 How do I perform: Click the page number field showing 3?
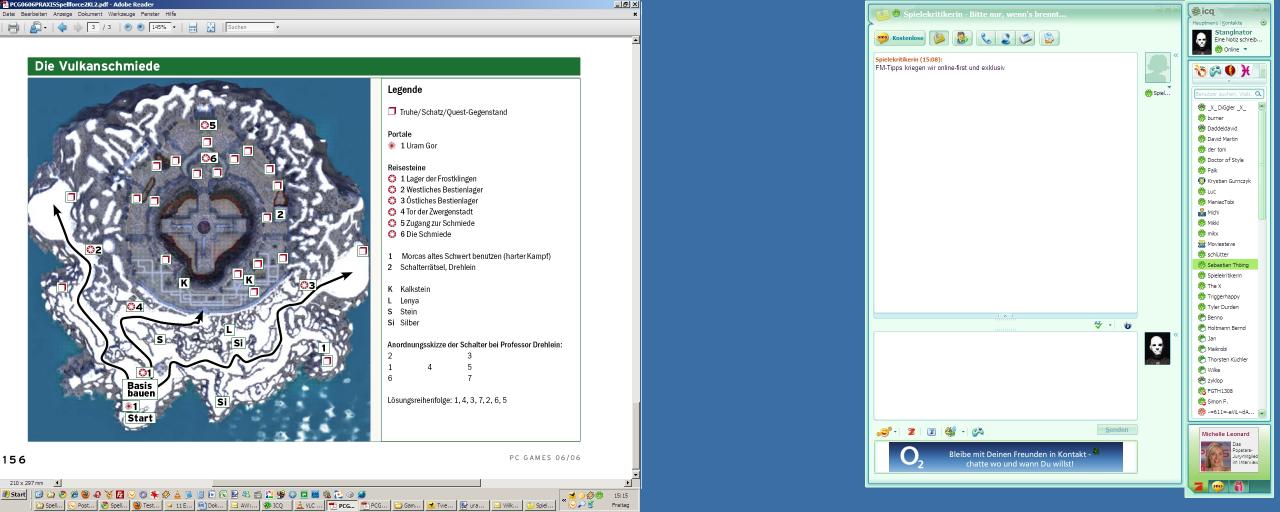pos(94,27)
